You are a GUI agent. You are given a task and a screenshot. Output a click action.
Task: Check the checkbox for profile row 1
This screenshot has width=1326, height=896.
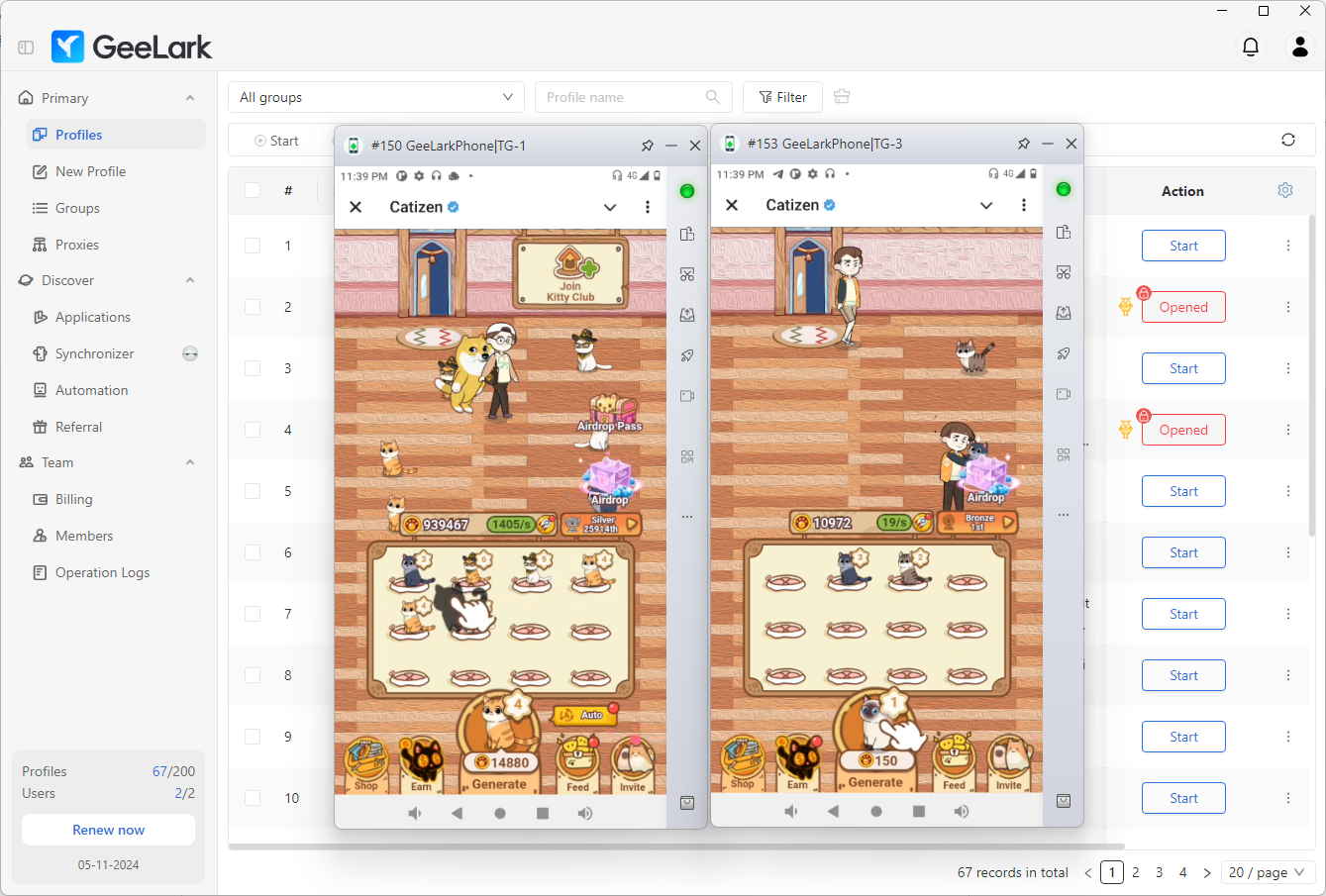[x=253, y=246]
